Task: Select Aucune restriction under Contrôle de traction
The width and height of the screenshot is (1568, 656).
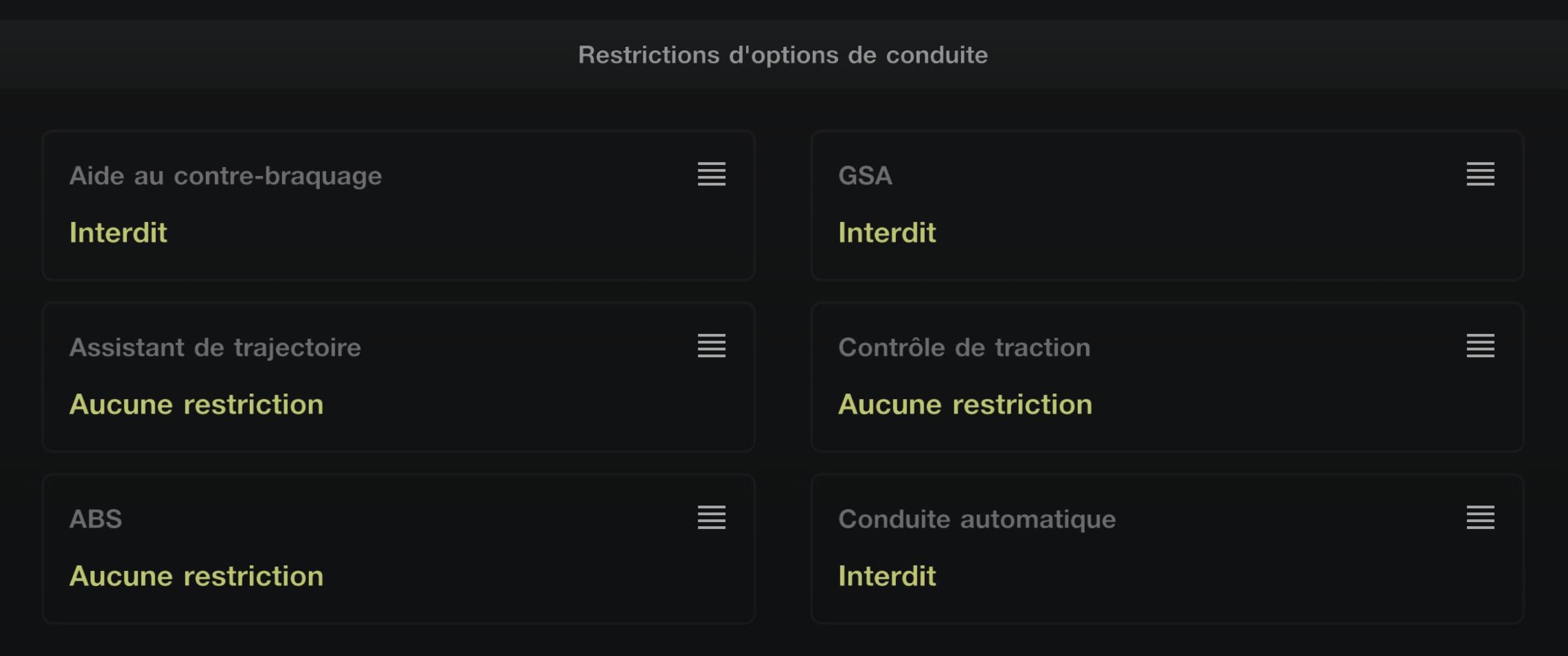Action: point(965,405)
